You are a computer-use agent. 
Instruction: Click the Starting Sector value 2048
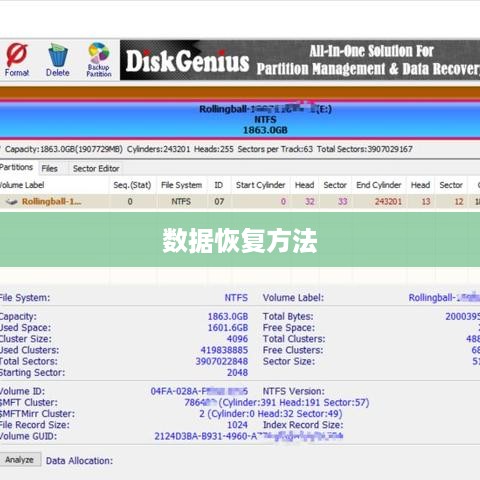(237, 372)
